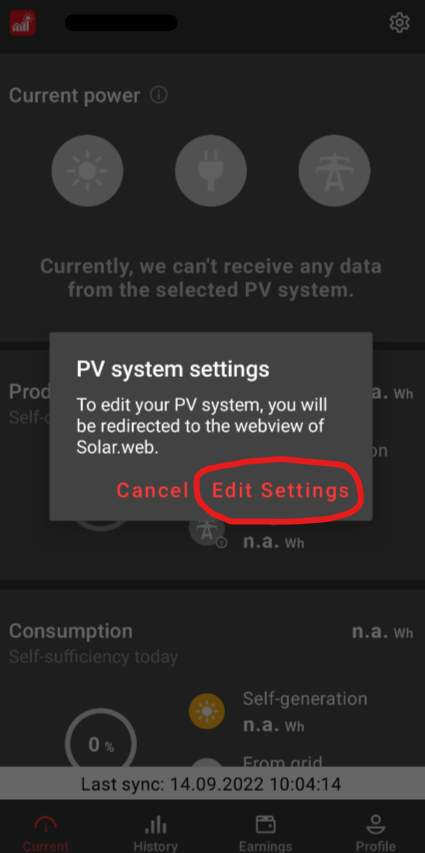Select the sun PV production circle icon
Screen dimensions: 425x853
pos(87,171)
